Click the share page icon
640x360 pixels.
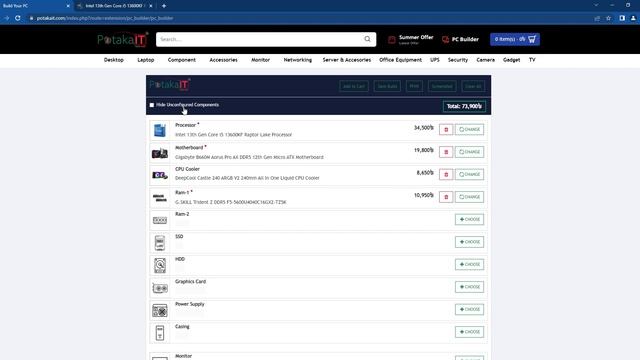(597, 18)
